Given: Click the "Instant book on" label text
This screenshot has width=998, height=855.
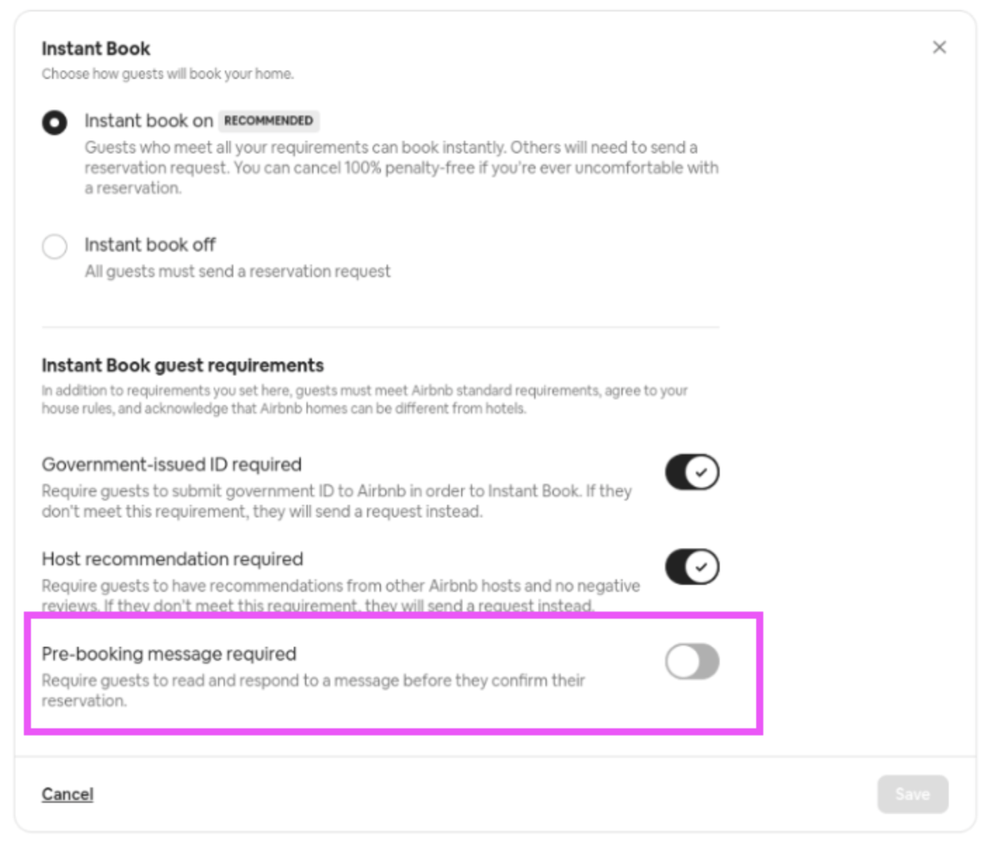Looking at the screenshot, I should 148,121.
